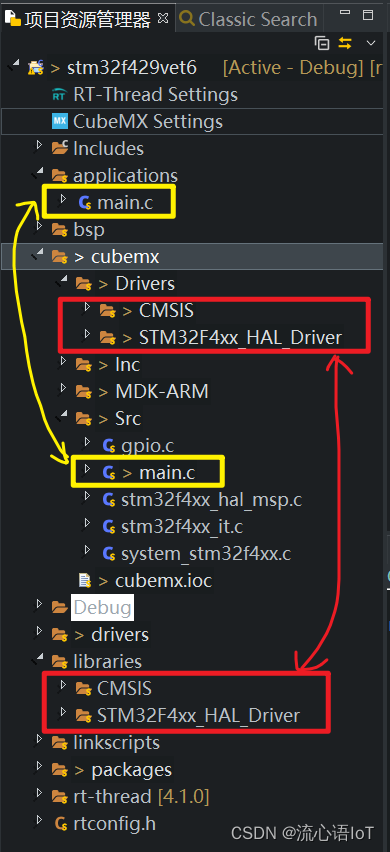The width and height of the screenshot is (390, 852).
Task: Select STM32F4xx_HAL_Driver under the libraries folder
Action: coord(198,715)
